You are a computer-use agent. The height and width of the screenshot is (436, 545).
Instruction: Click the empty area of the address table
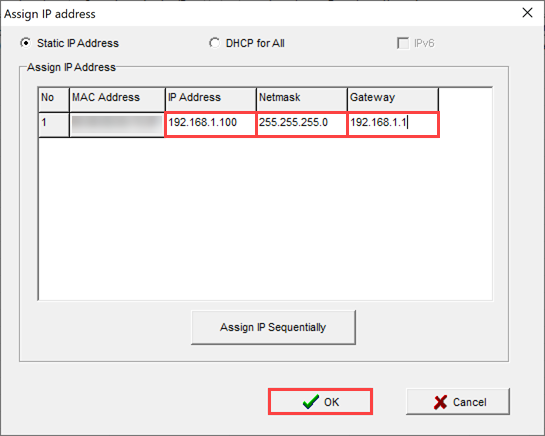coord(265,218)
